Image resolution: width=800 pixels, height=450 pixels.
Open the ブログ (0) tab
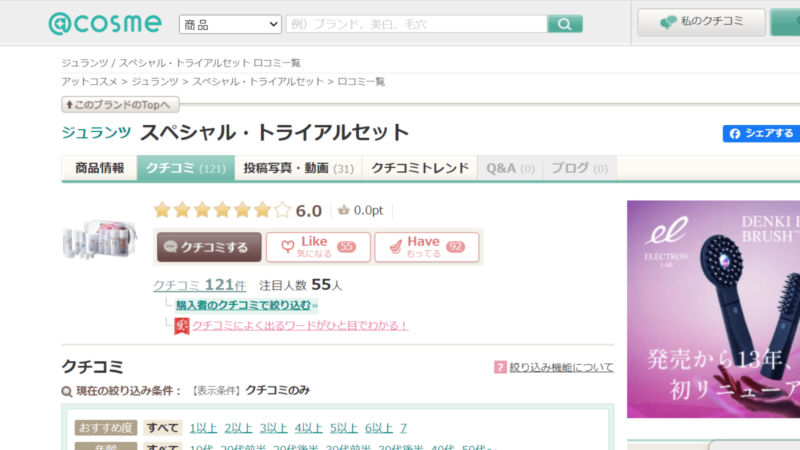coord(580,168)
